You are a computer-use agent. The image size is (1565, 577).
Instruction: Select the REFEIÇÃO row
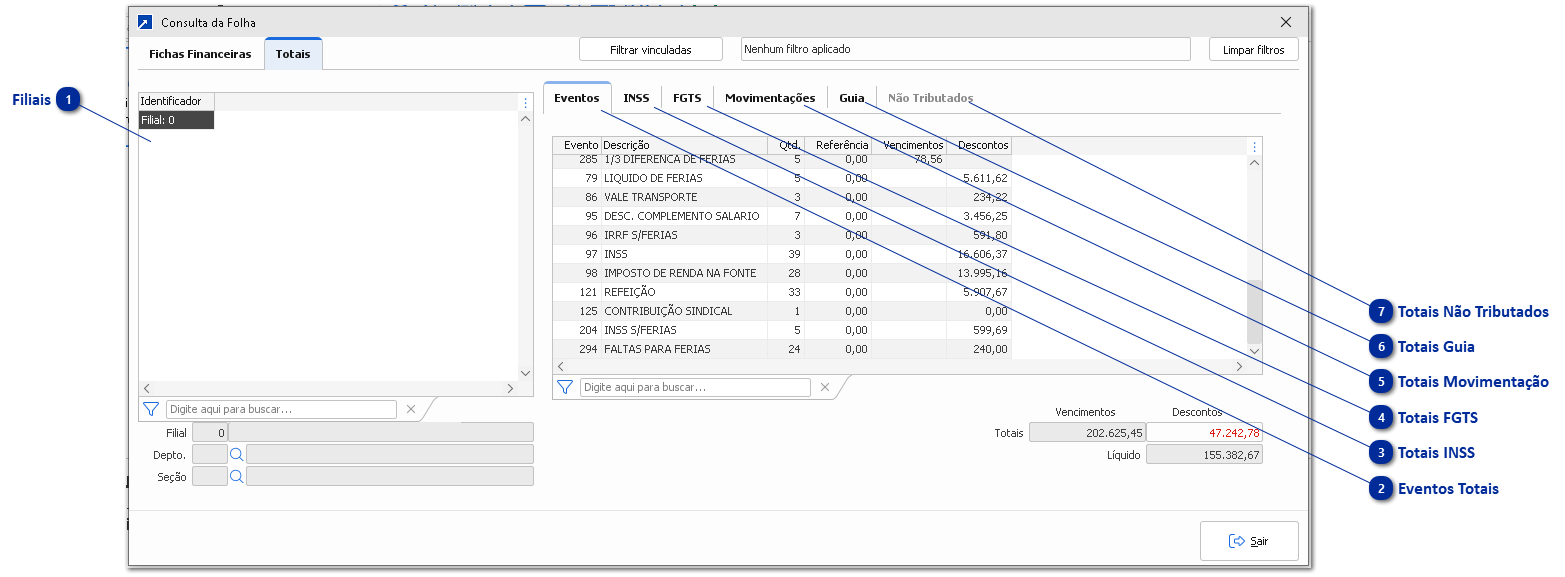[782, 292]
